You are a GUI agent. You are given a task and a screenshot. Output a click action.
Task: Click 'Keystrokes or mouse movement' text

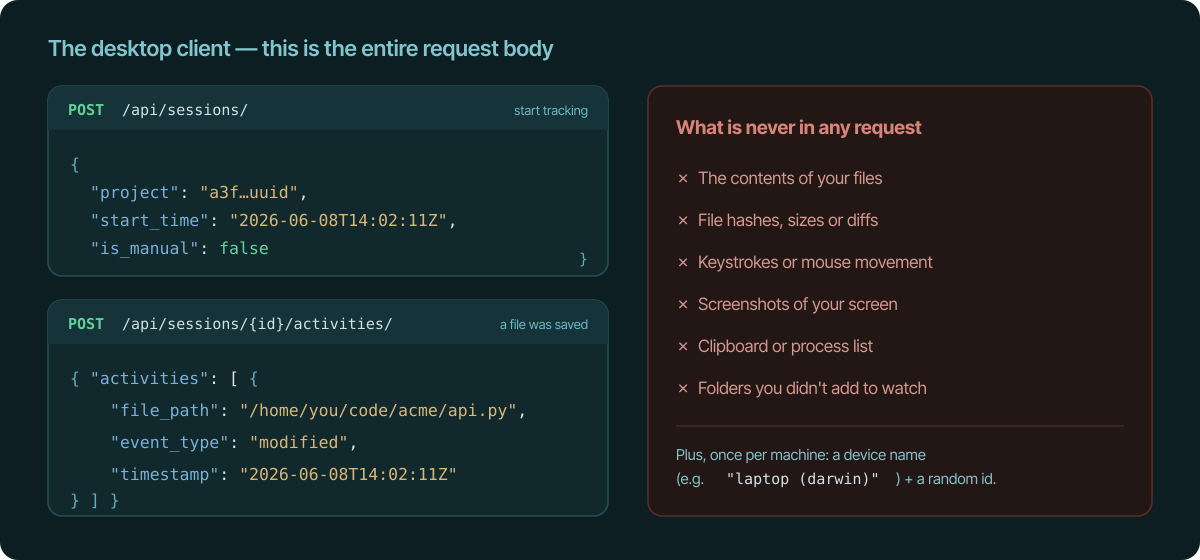[815, 262]
